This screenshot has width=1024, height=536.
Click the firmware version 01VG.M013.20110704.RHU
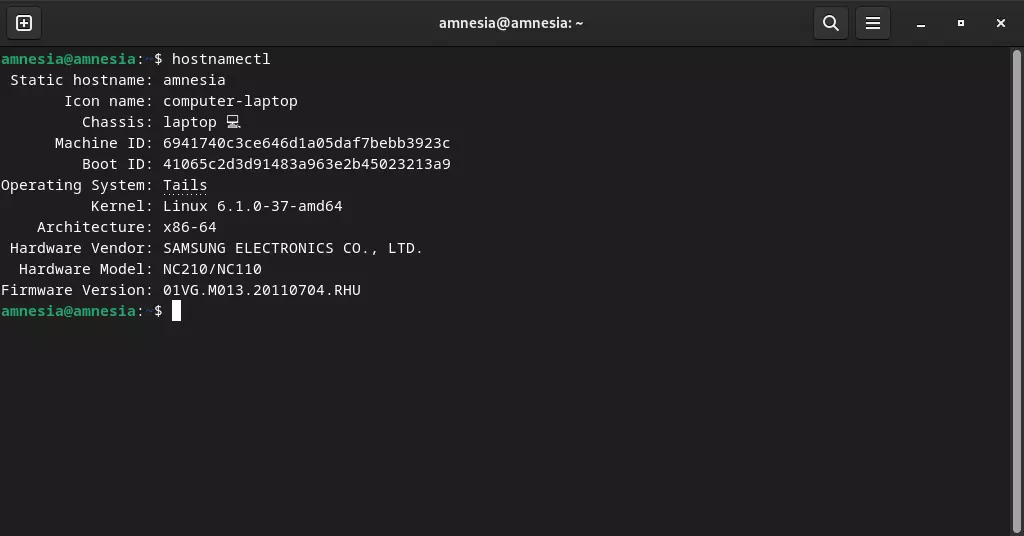(x=262, y=290)
